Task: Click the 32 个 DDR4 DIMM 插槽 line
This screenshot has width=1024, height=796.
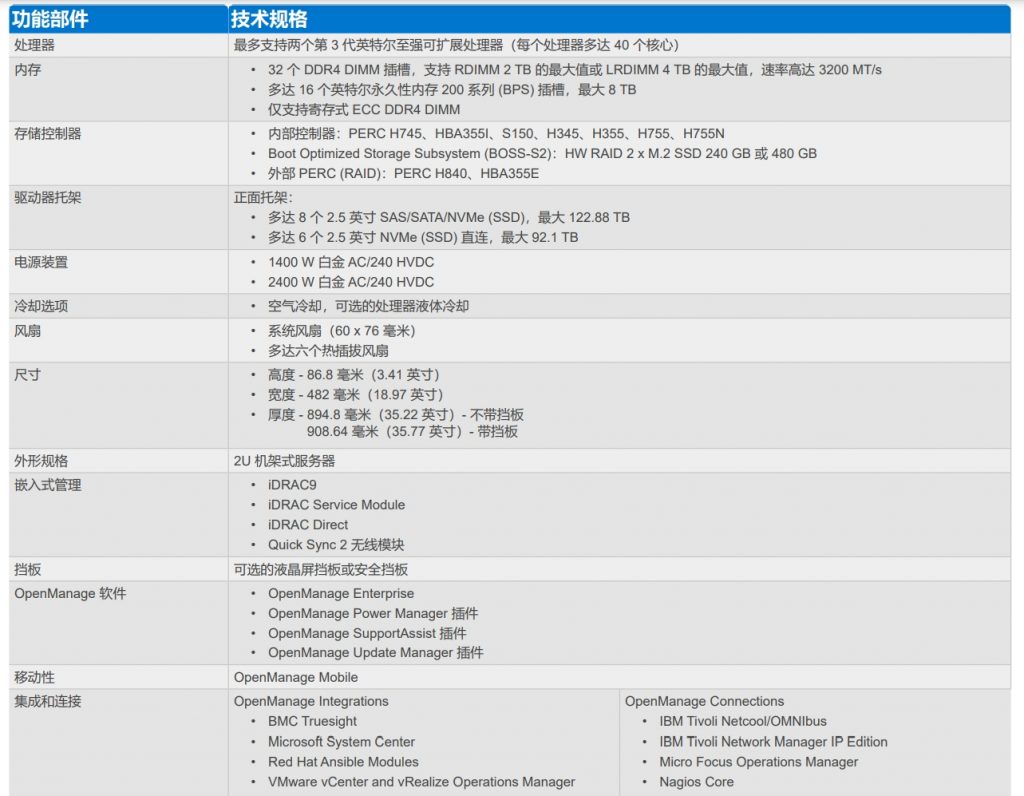Action: pyautogui.click(x=575, y=70)
